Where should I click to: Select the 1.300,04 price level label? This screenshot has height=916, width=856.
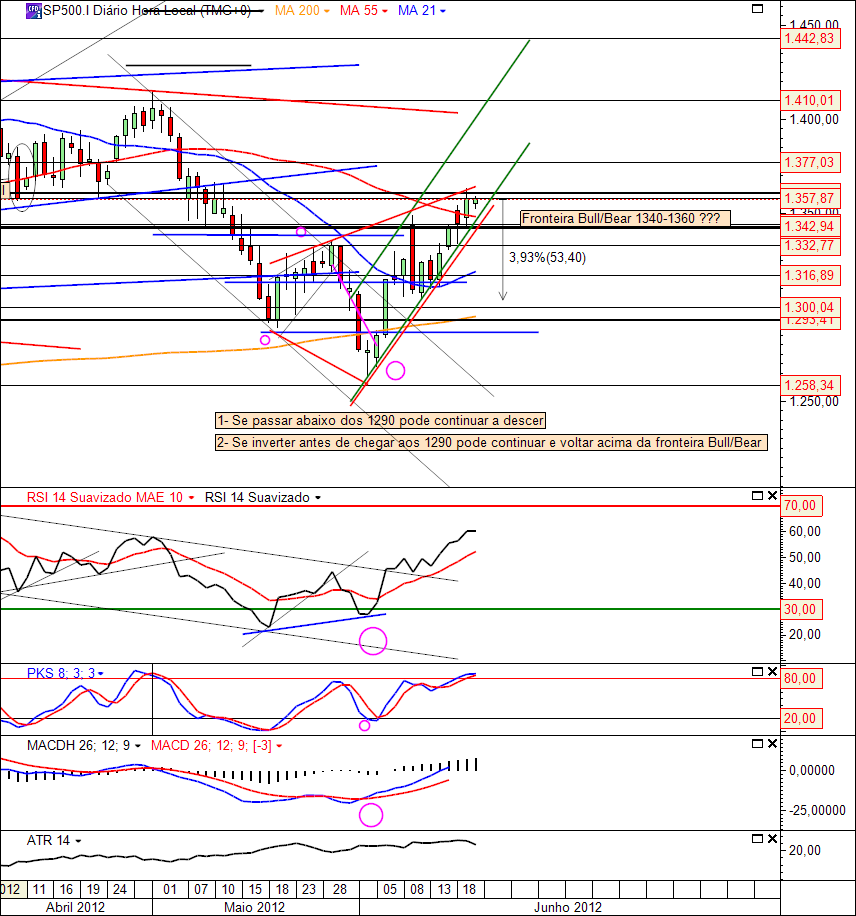[x=810, y=307]
